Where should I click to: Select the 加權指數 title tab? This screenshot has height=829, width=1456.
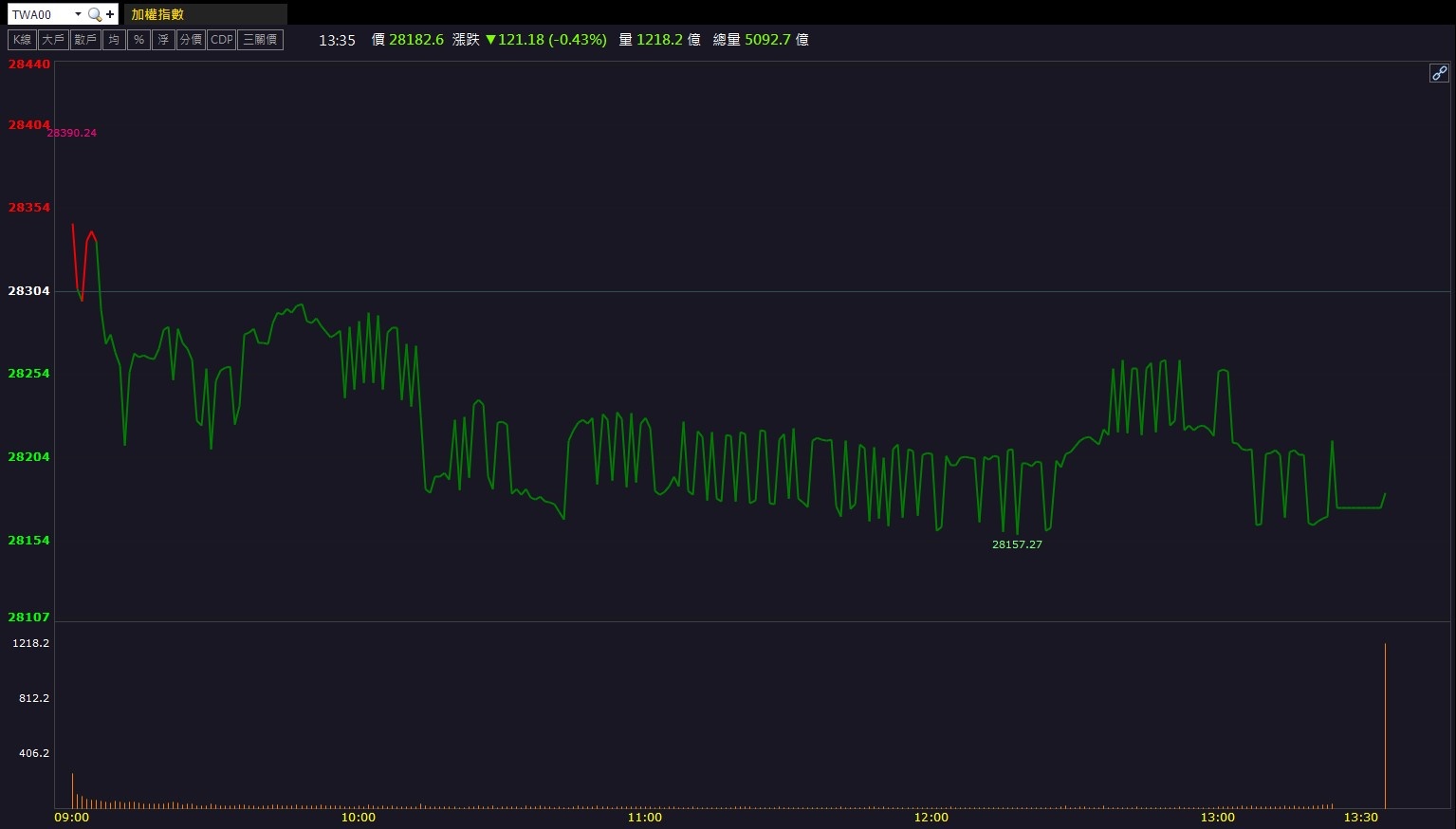158,14
